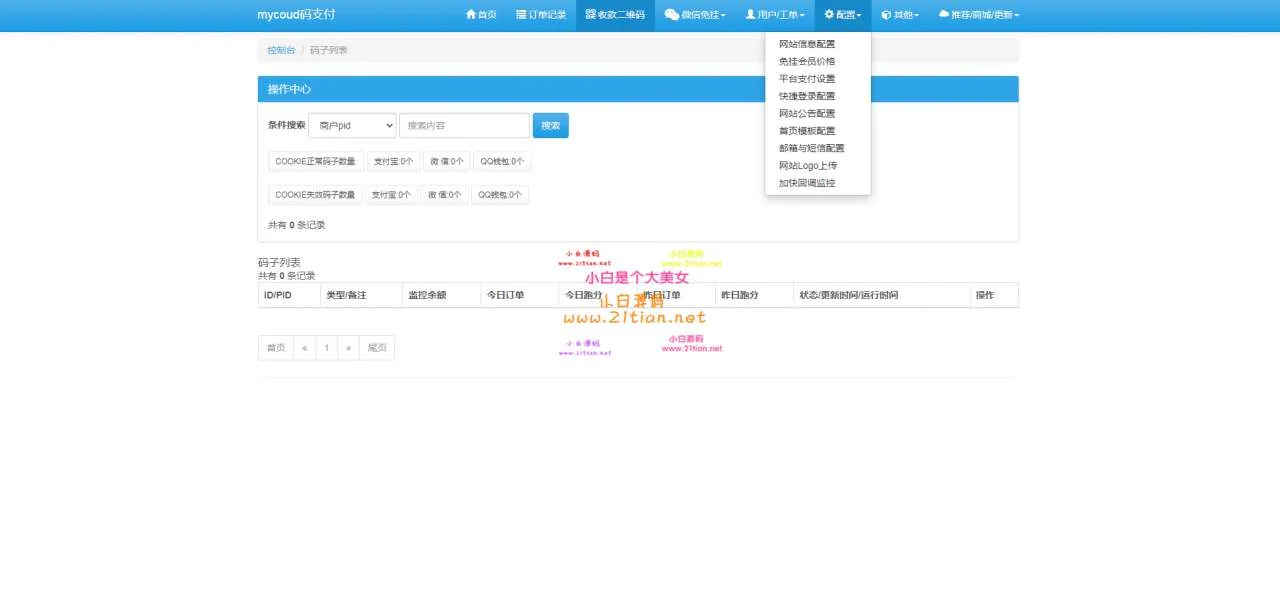
Task: Click the cloud icon for 推荐/商城/更新
Action: point(943,15)
